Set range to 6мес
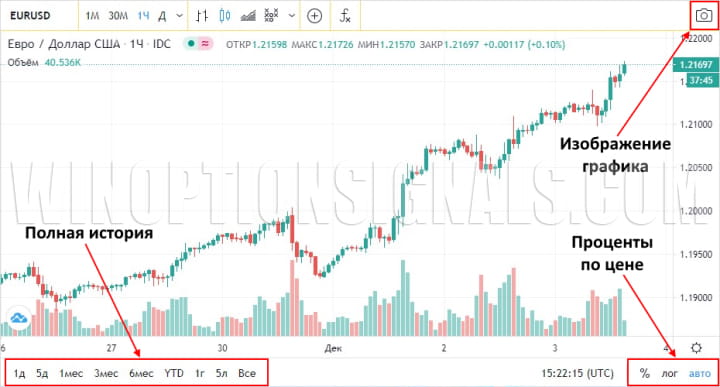This screenshot has width=720, height=387. [x=141, y=373]
